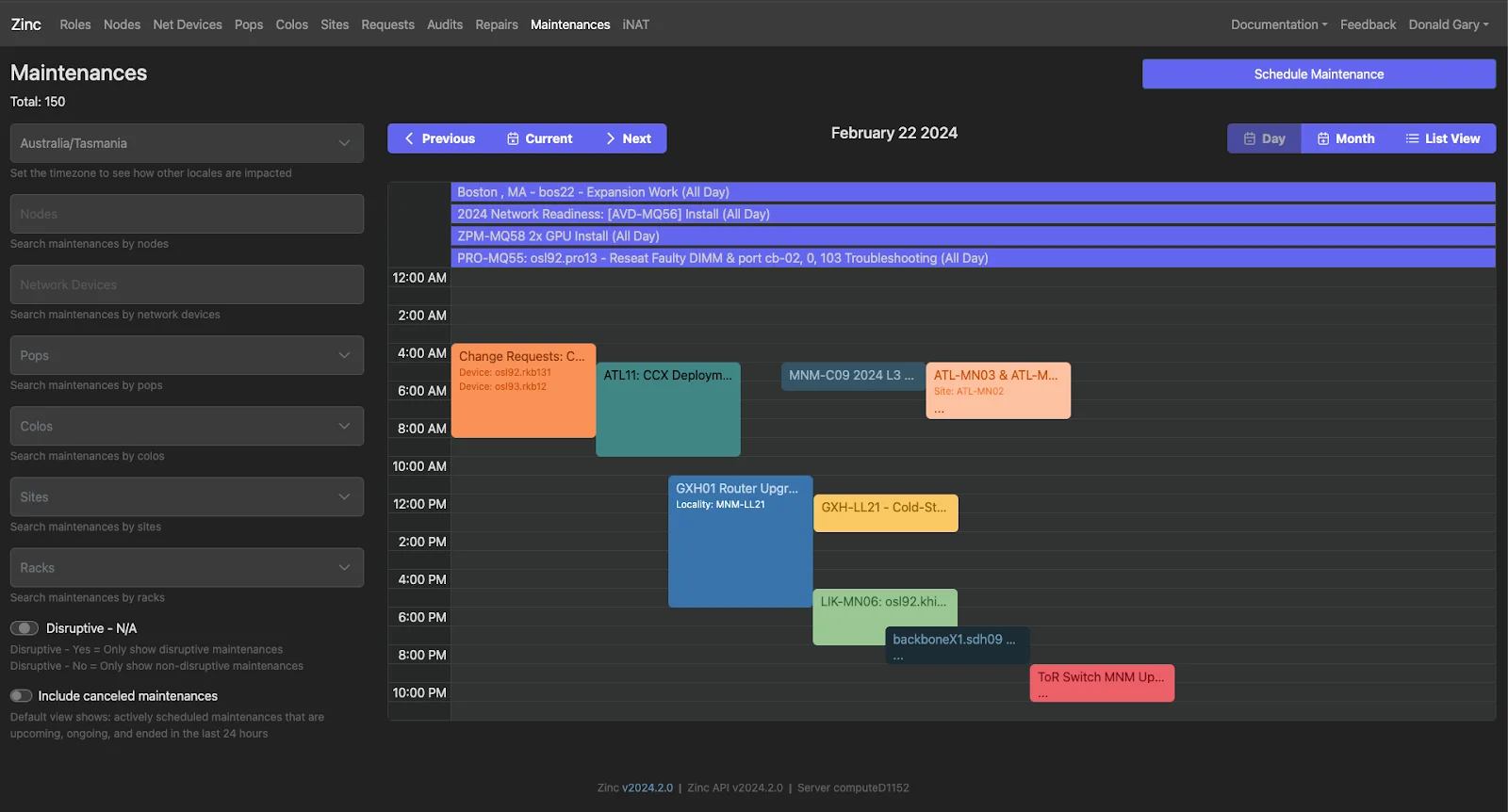Open the Australia/Tasmania timezone dropdown
Image resolution: width=1508 pixels, height=812 pixels.
[x=187, y=143]
